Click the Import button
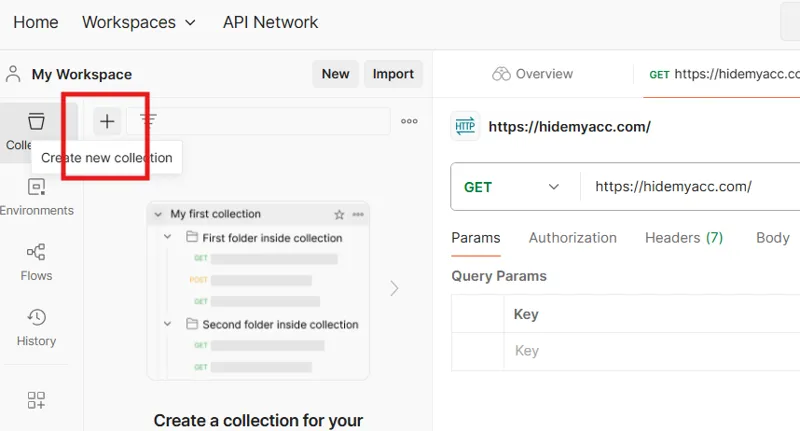The image size is (800, 431). click(393, 74)
